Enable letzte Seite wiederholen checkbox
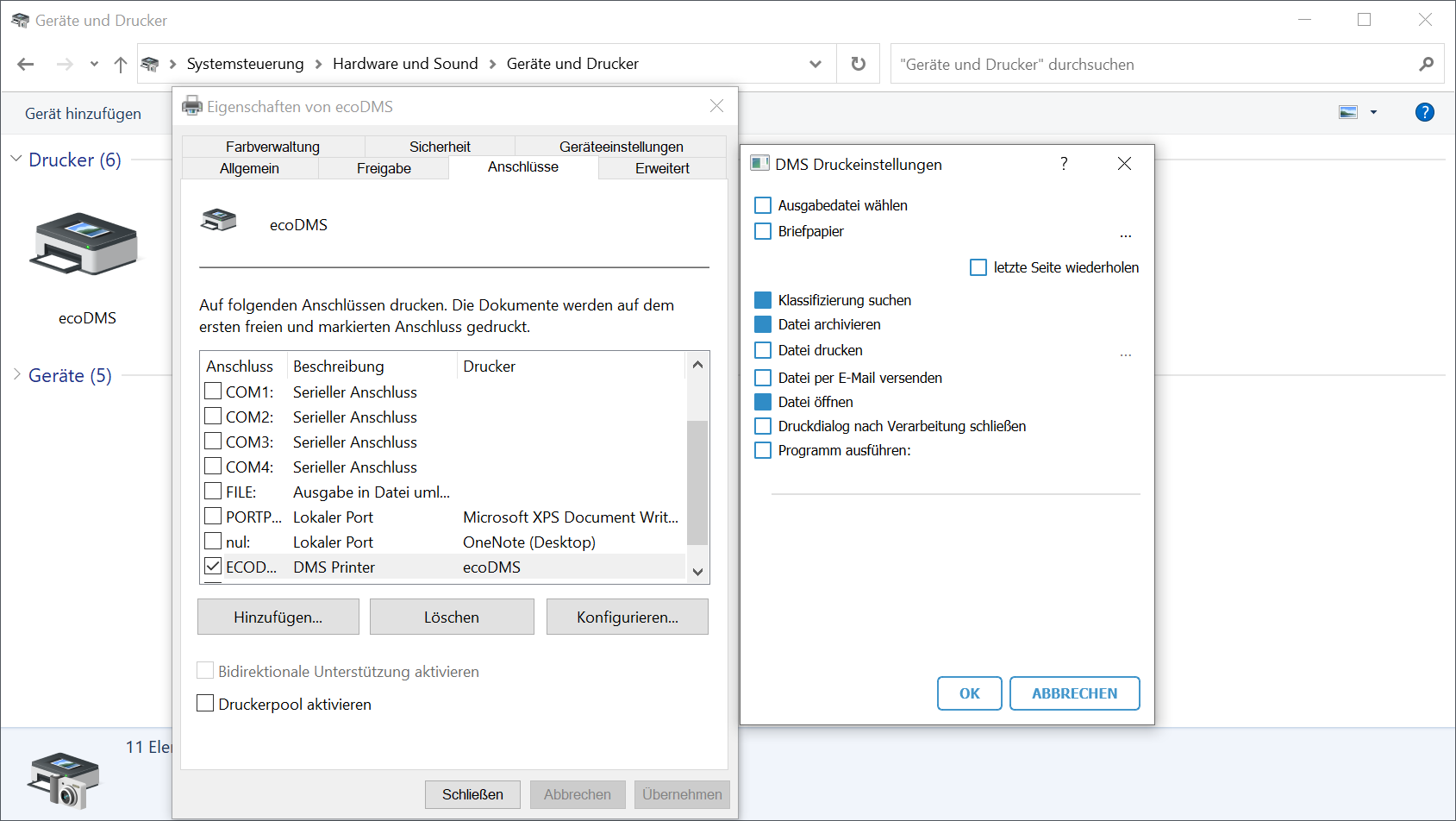This screenshot has height=821, width=1456. coord(978,267)
